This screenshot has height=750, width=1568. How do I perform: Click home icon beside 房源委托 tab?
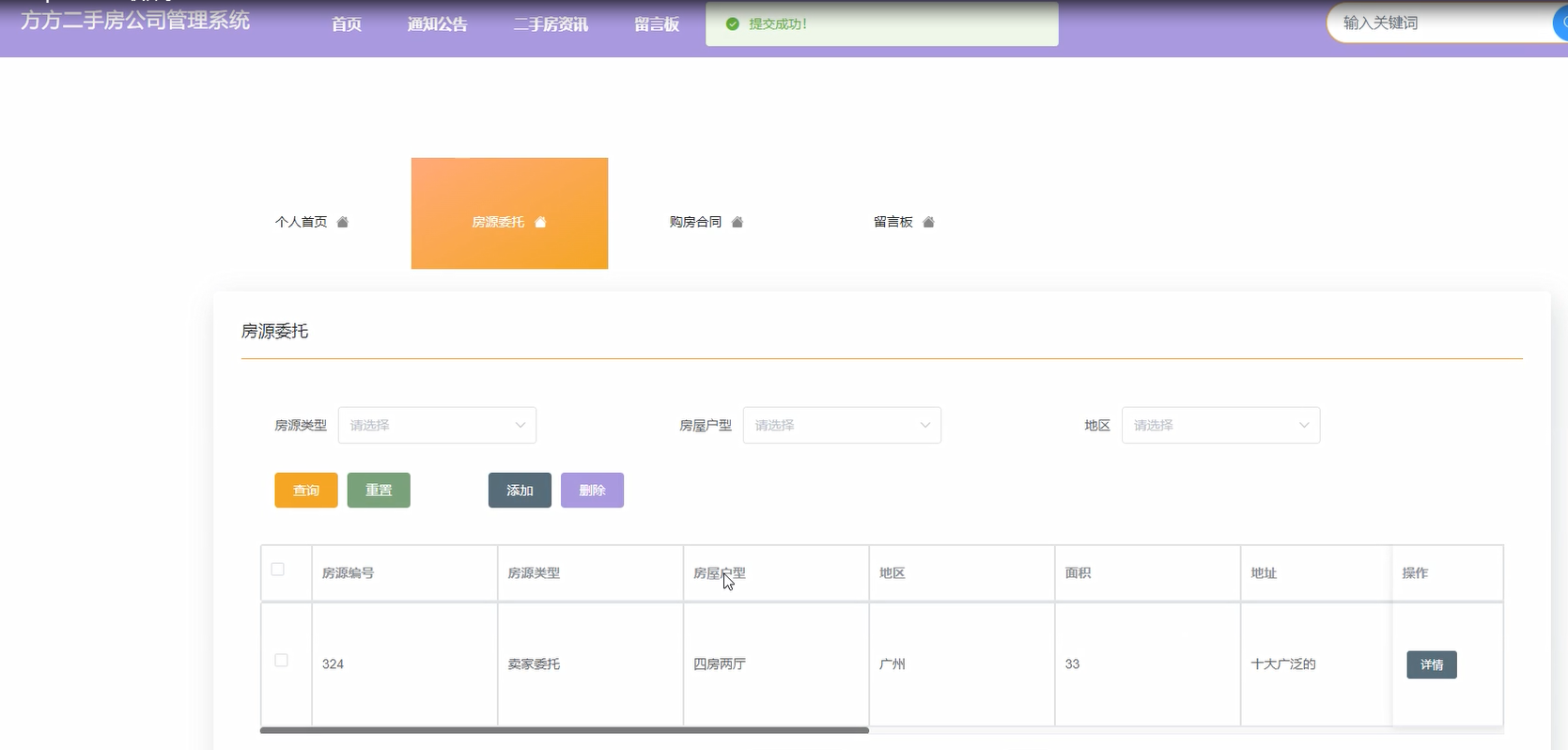click(x=540, y=222)
